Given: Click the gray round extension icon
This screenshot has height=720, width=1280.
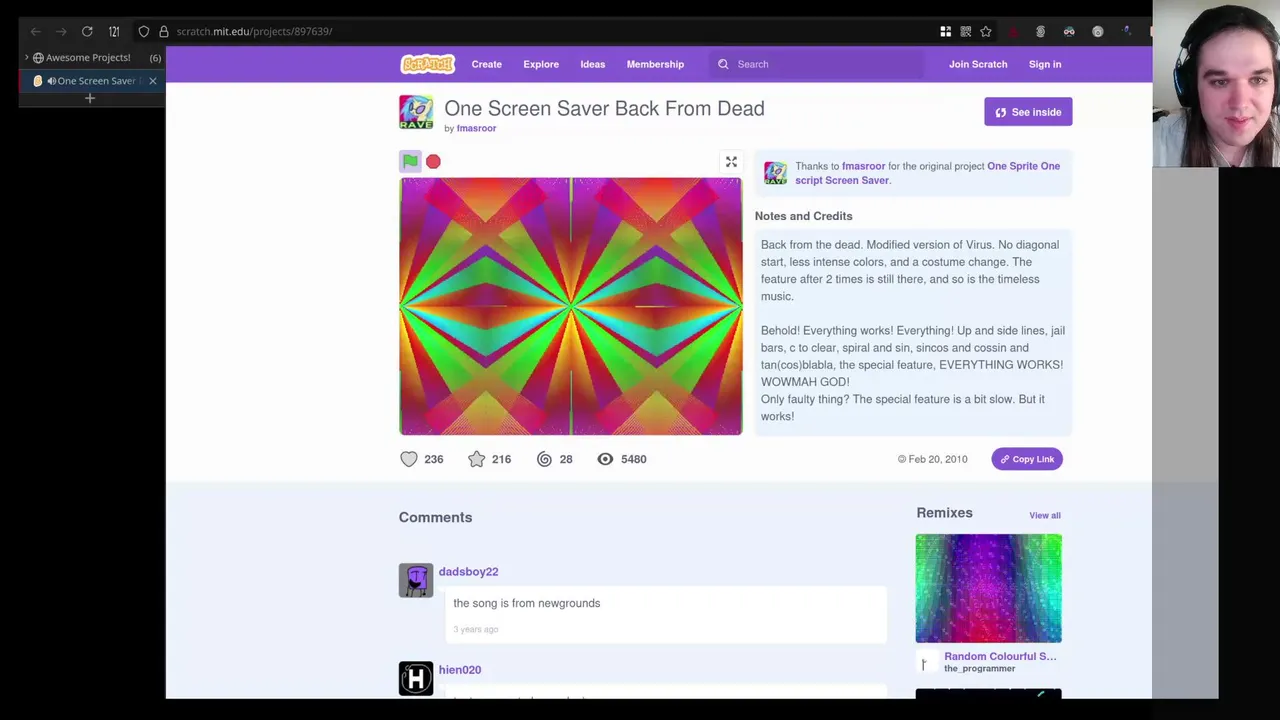Looking at the screenshot, I should click(x=1098, y=32).
